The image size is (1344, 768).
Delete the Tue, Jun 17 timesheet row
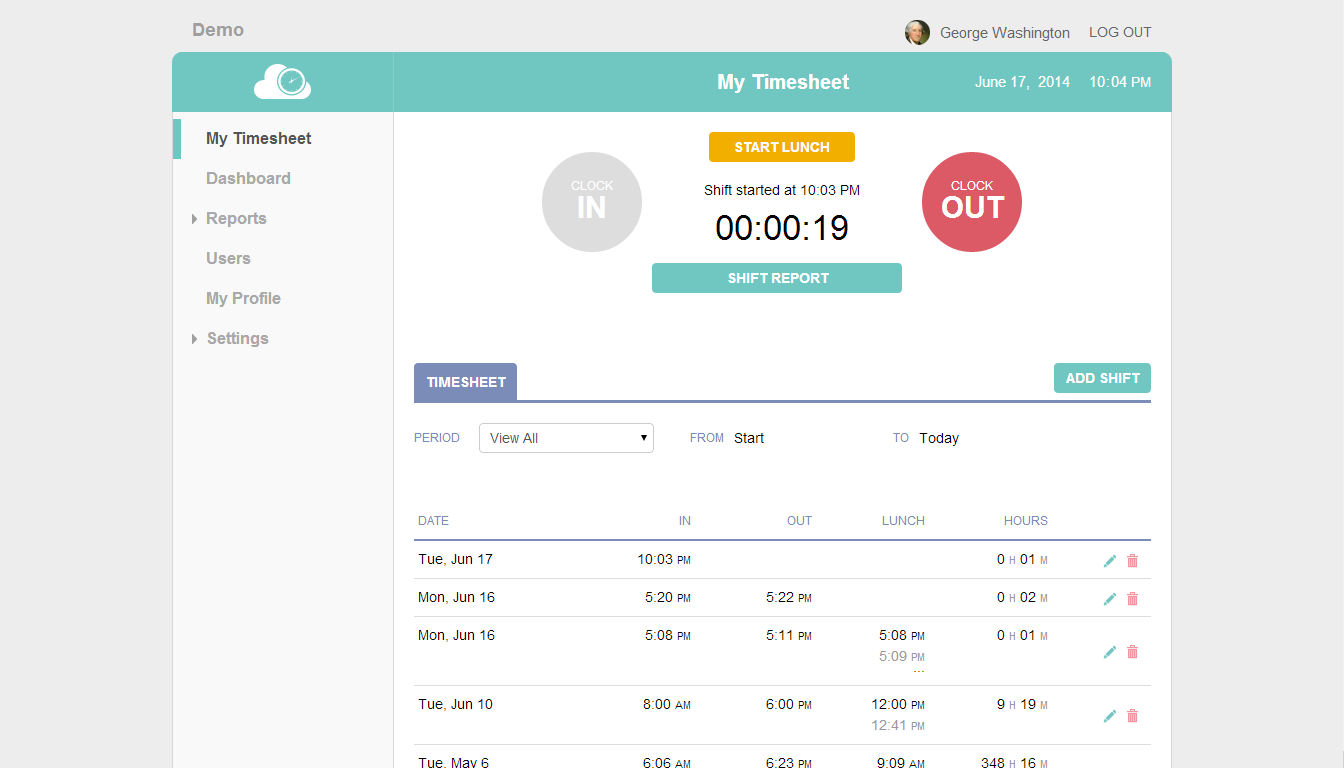pos(1132,560)
